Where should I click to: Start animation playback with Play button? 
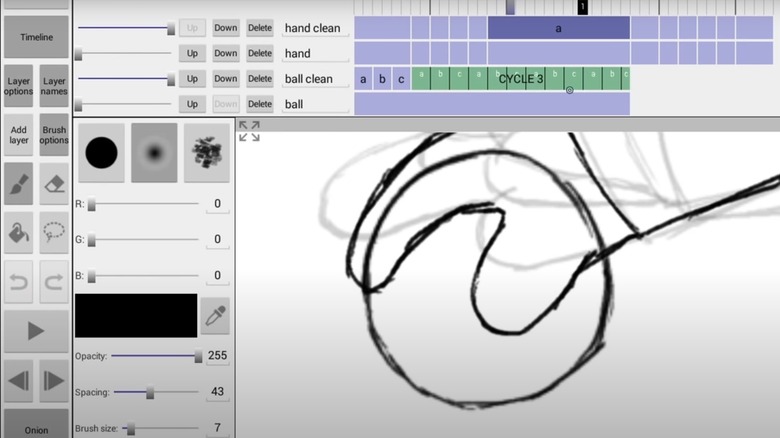pos(36,331)
